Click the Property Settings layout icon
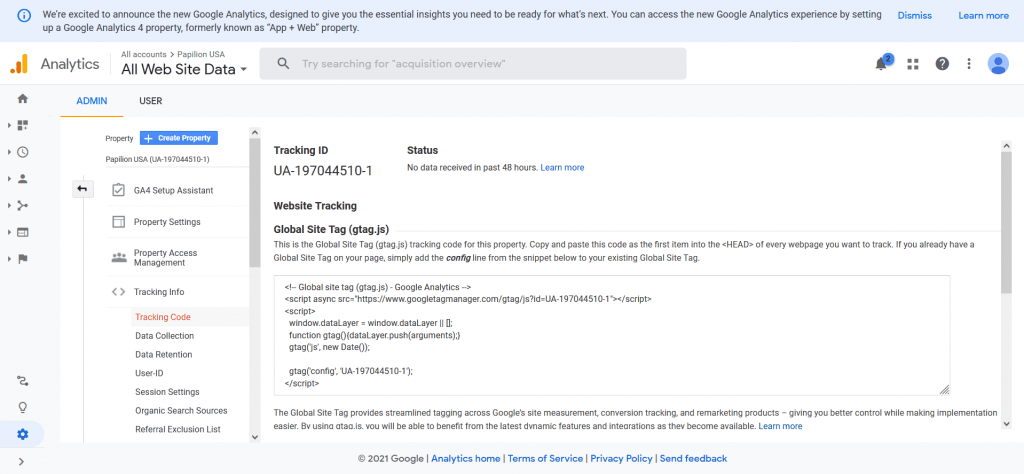The image size is (1024, 474). click(118, 222)
